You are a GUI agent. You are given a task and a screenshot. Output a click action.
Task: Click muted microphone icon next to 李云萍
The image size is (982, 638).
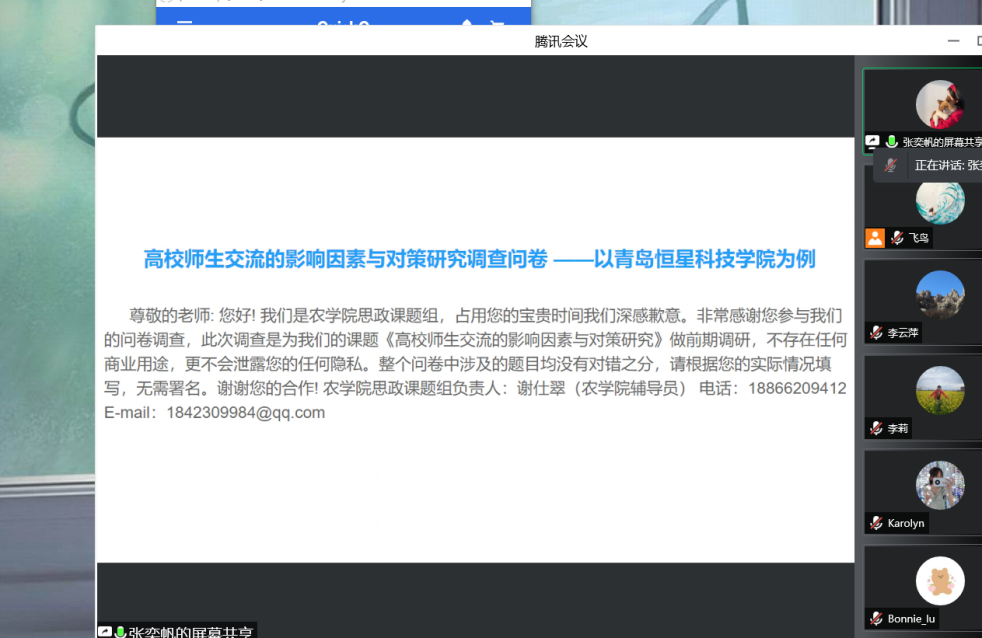(876, 333)
